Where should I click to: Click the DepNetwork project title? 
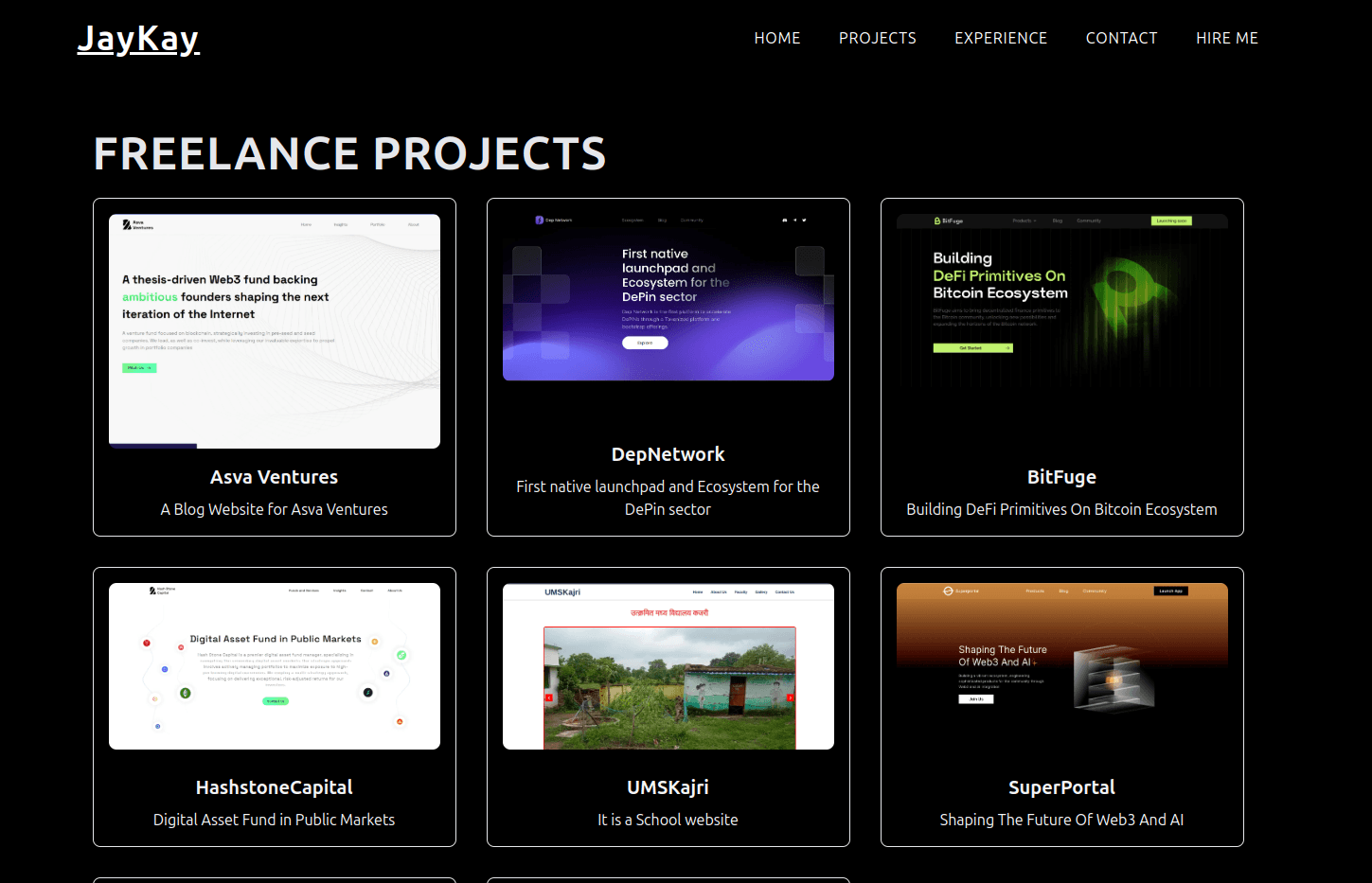pos(668,454)
